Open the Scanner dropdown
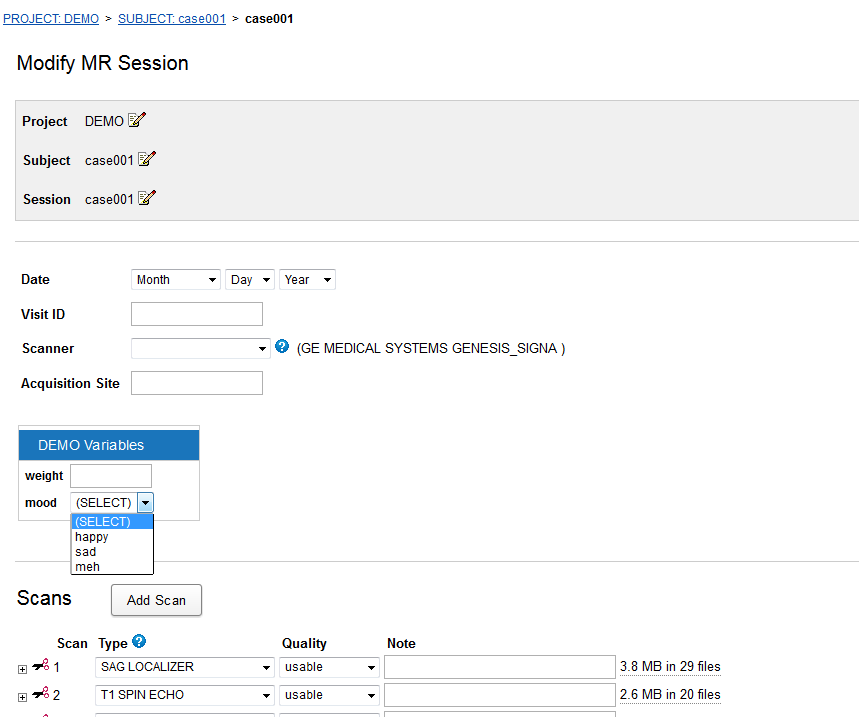This screenshot has height=717, width=859. (x=200, y=349)
